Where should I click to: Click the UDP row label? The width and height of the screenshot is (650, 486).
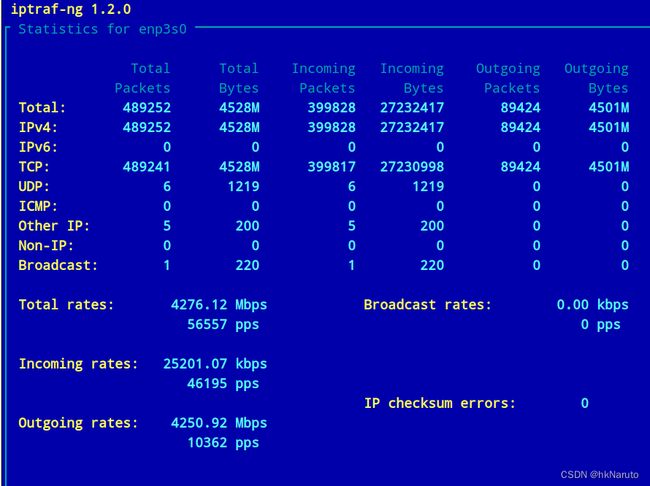coord(34,187)
